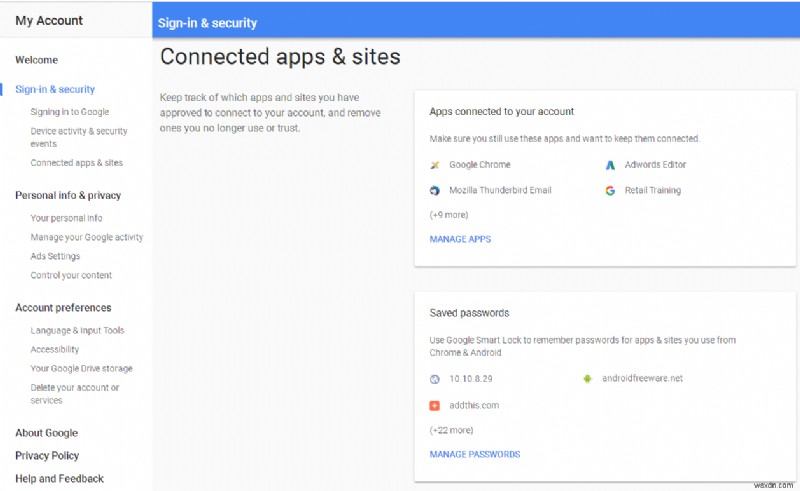Click Sign-in & security header title
Viewport: 800px width, 491px height.
pos(207,23)
